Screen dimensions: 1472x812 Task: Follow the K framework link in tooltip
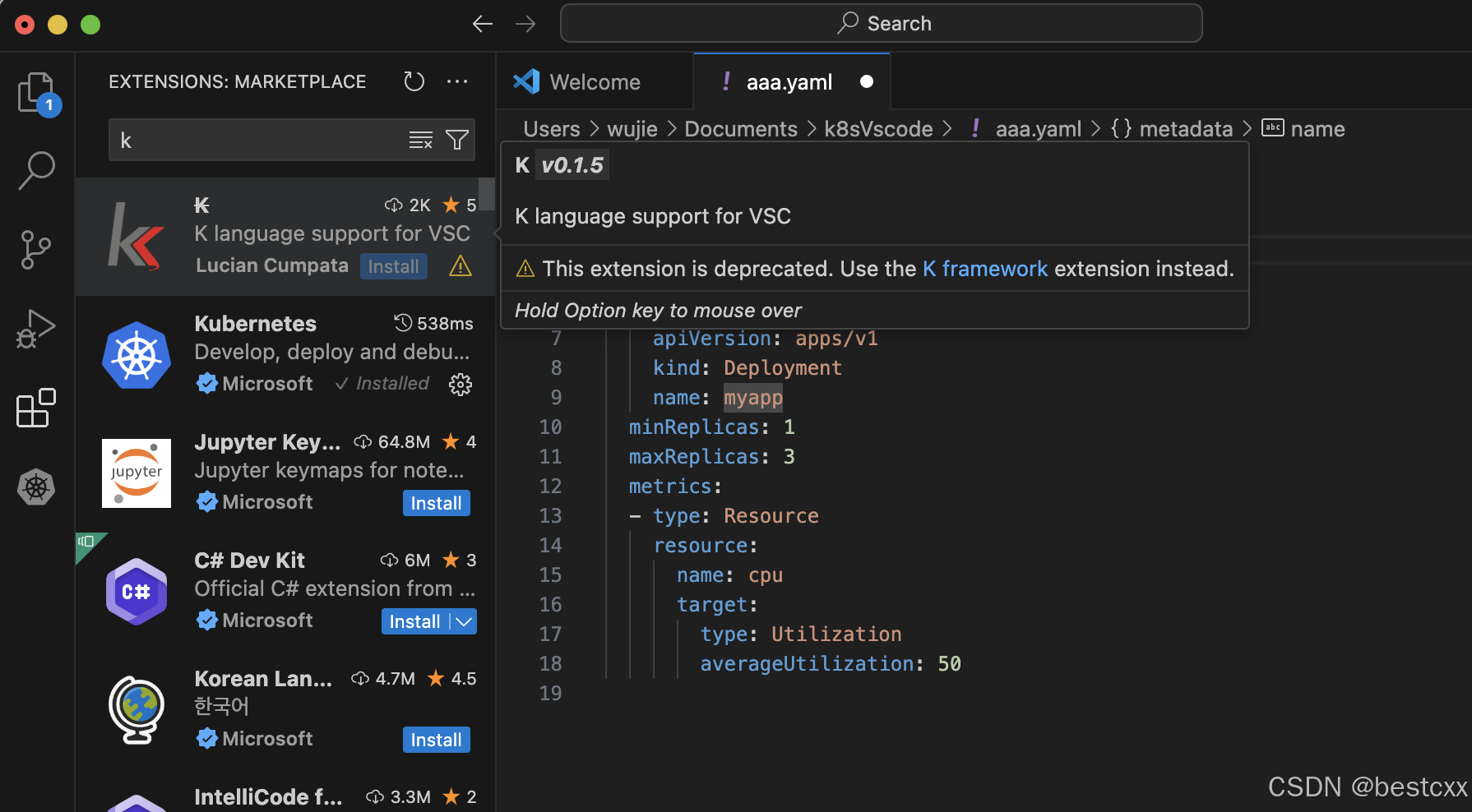coord(985,269)
